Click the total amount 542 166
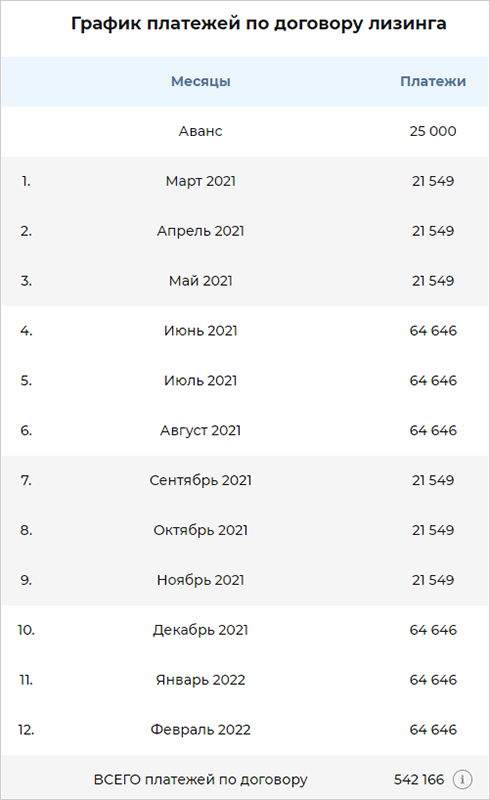 419,780
